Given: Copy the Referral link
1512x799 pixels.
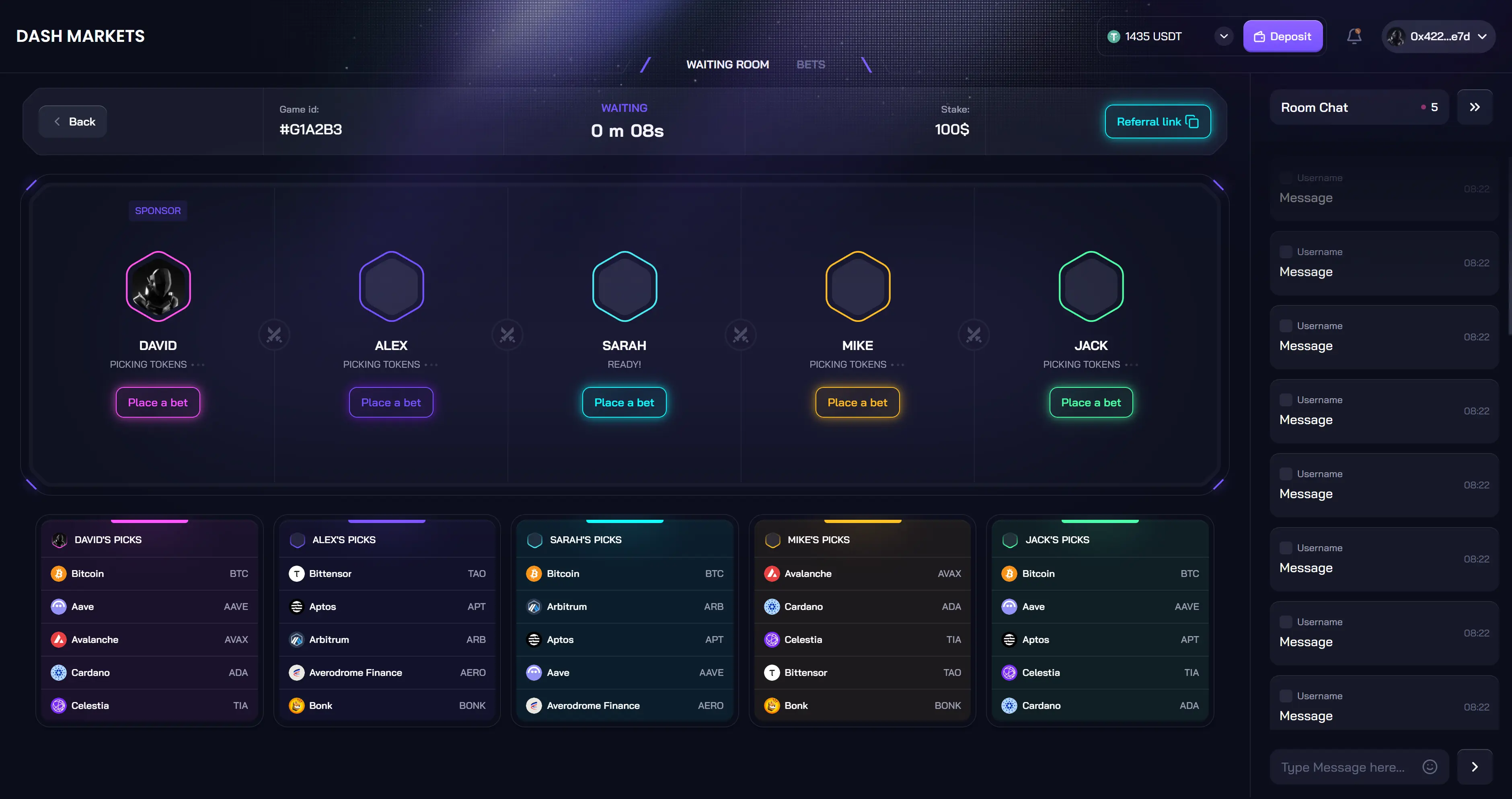Looking at the screenshot, I should tap(1157, 121).
